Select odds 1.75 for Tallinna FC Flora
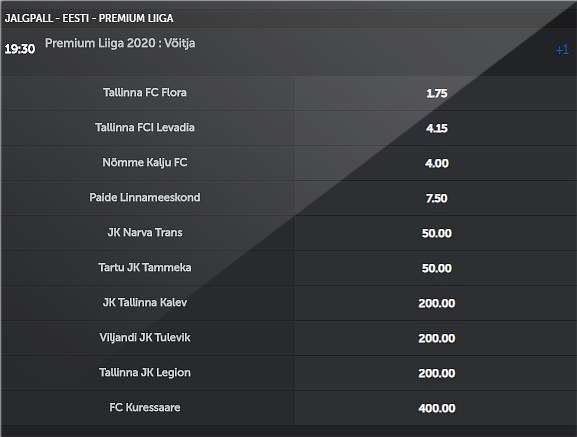Image resolution: width=577 pixels, height=437 pixels. click(x=436, y=93)
